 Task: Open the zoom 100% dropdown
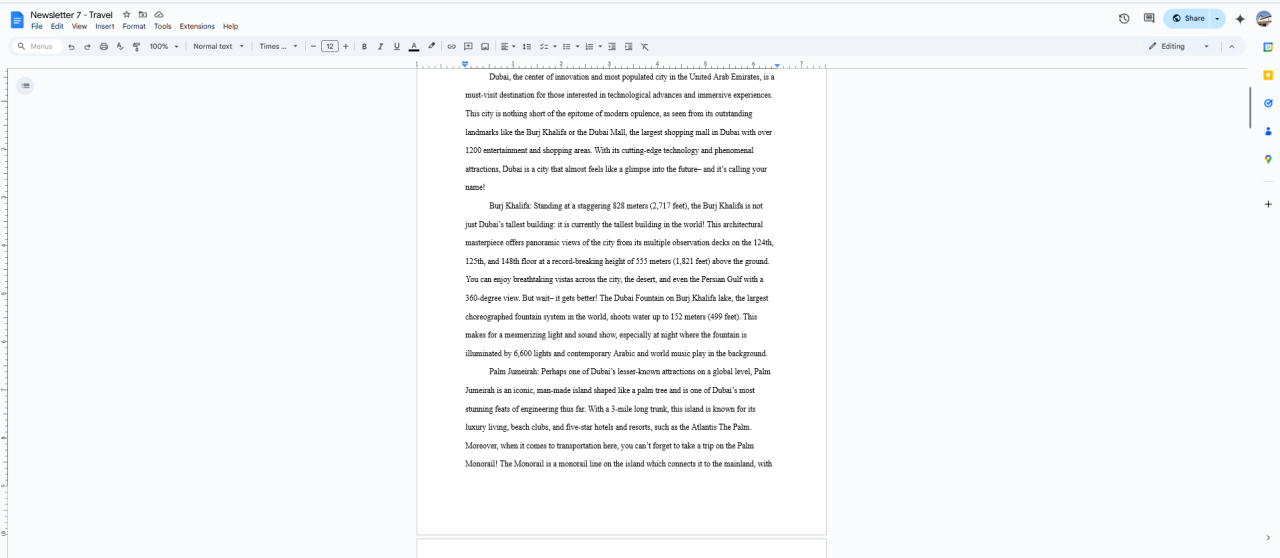pyautogui.click(x=164, y=47)
